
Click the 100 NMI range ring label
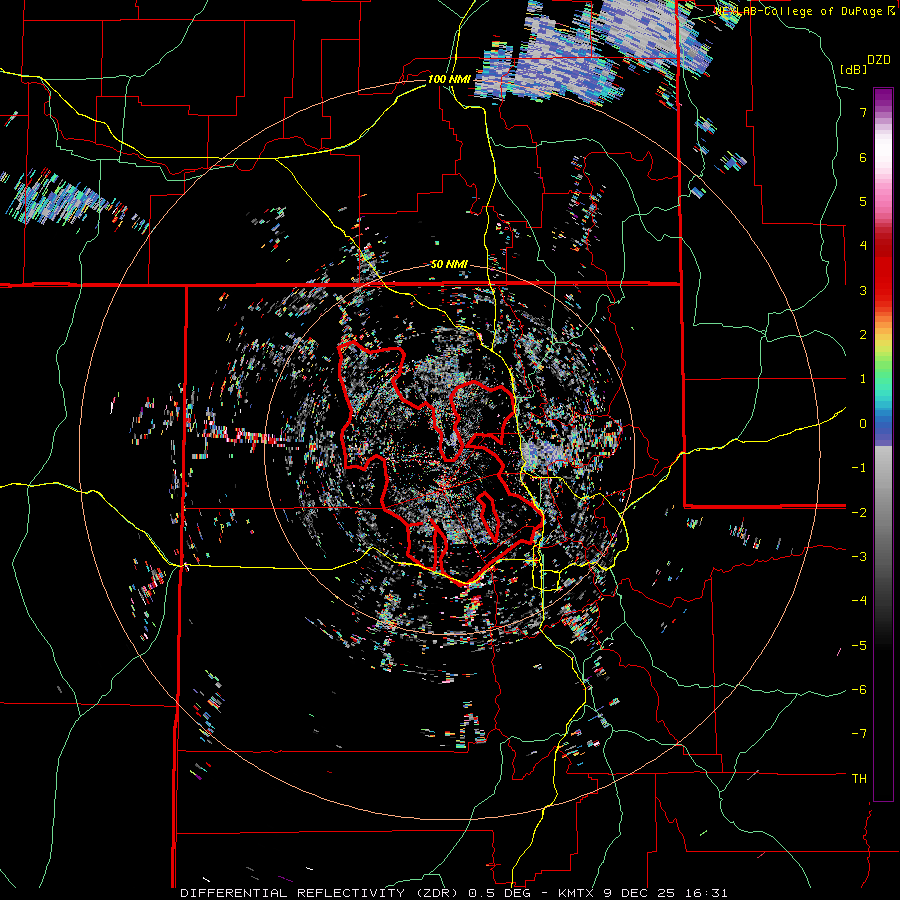click(x=449, y=79)
